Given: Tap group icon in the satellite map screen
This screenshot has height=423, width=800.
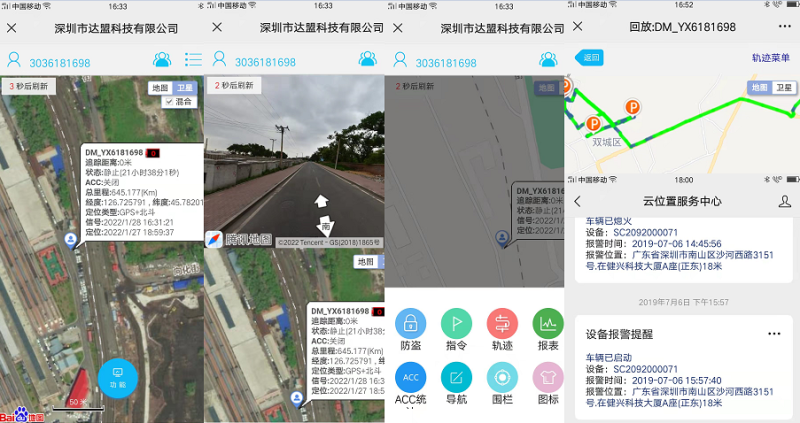Looking at the screenshot, I should point(162,60).
